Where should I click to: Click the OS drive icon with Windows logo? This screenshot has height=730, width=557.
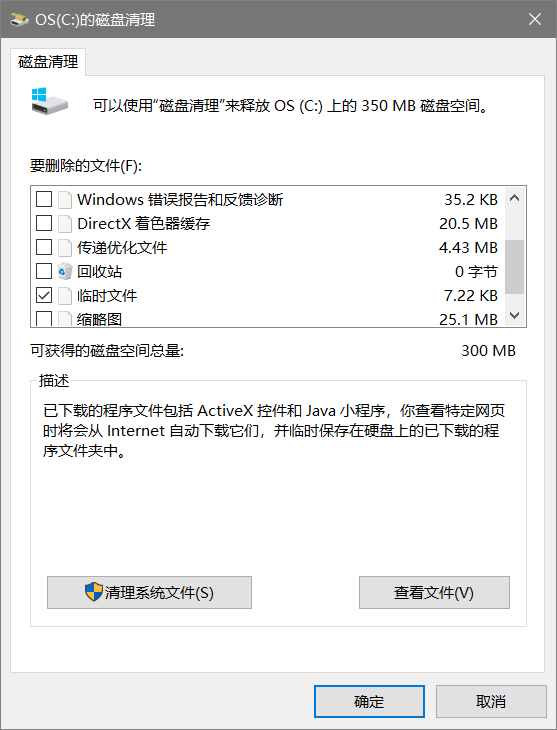(49, 101)
